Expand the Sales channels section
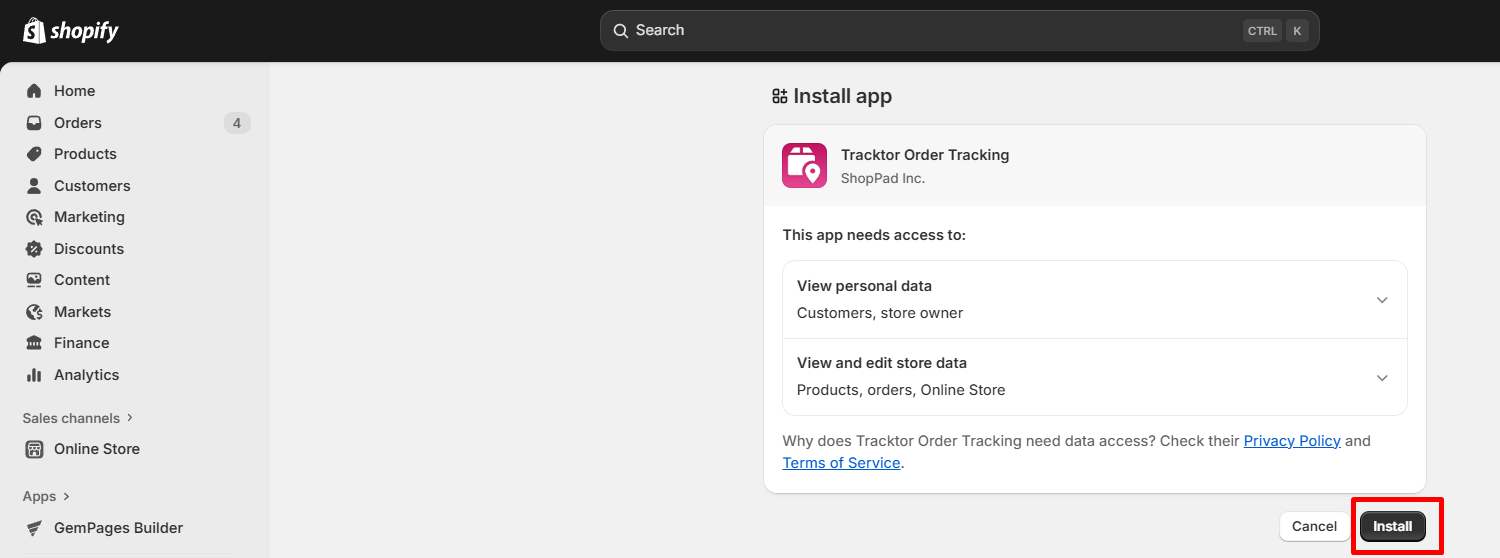Image resolution: width=1500 pixels, height=558 pixels. tap(78, 418)
